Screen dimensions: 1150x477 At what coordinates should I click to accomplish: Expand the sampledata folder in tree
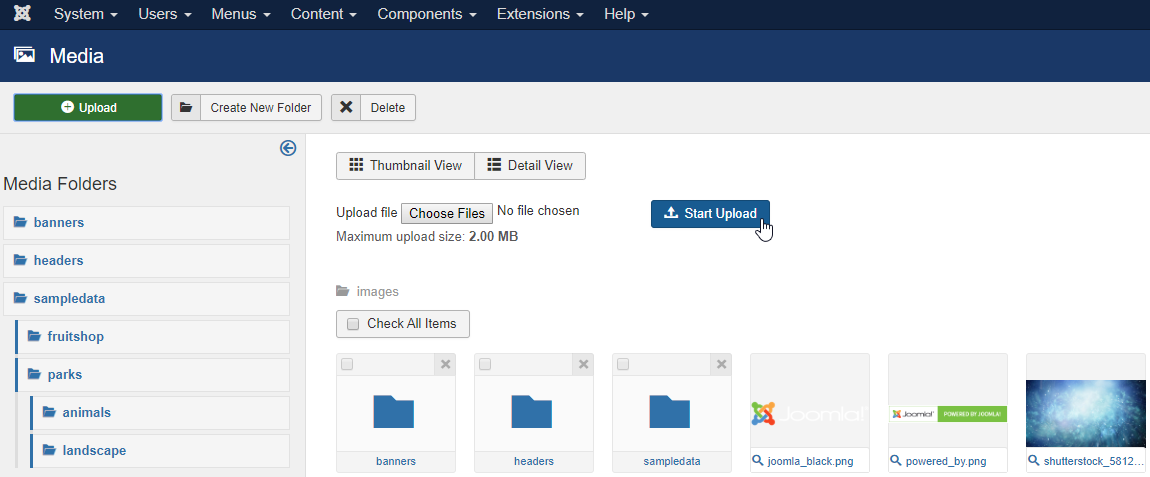click(x=69, y=298)
